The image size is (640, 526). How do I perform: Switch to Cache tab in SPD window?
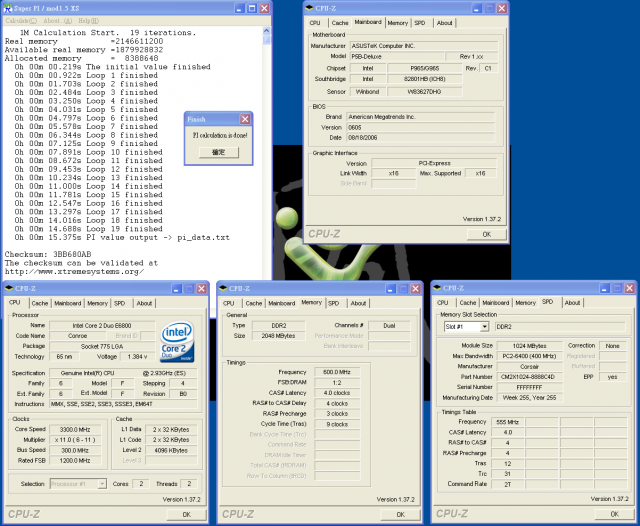(x=468, y=303)
